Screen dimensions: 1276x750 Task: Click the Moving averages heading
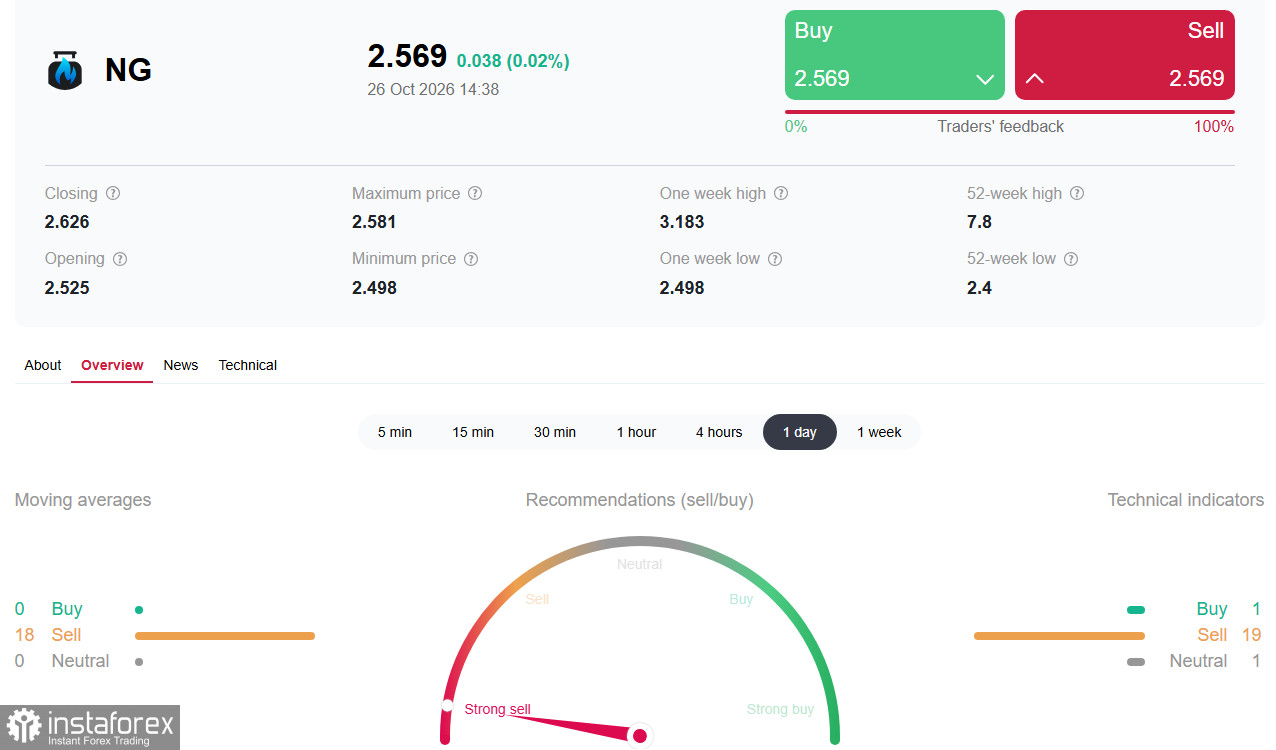(83, 500)
